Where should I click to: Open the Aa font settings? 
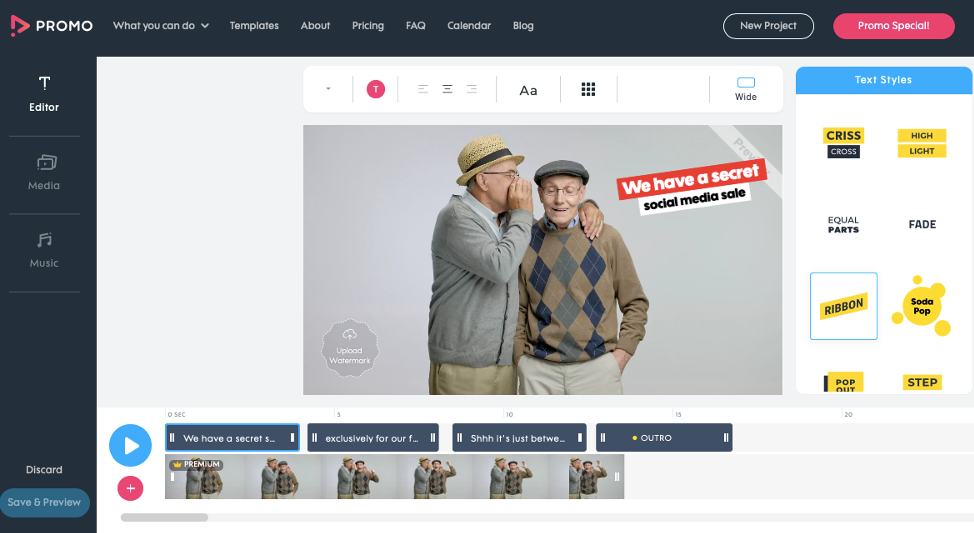[x=528, y=90]
